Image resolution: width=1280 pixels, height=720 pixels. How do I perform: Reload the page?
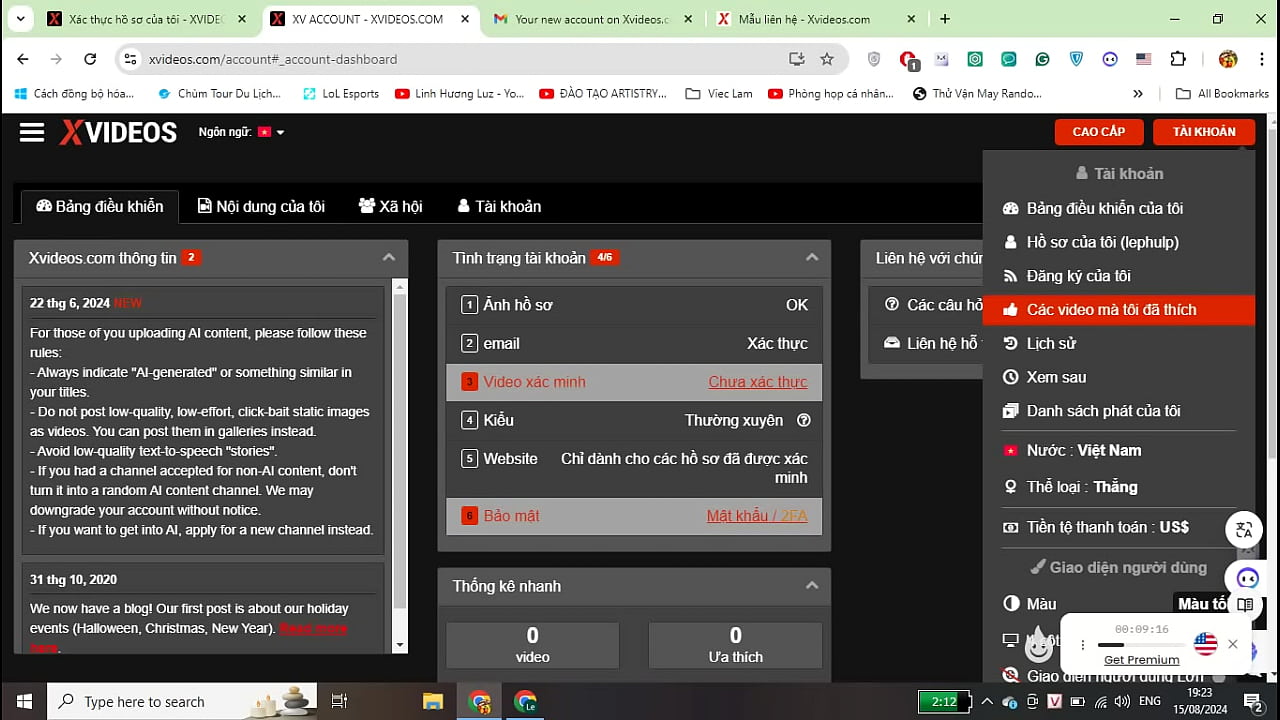tap(90, 59)
